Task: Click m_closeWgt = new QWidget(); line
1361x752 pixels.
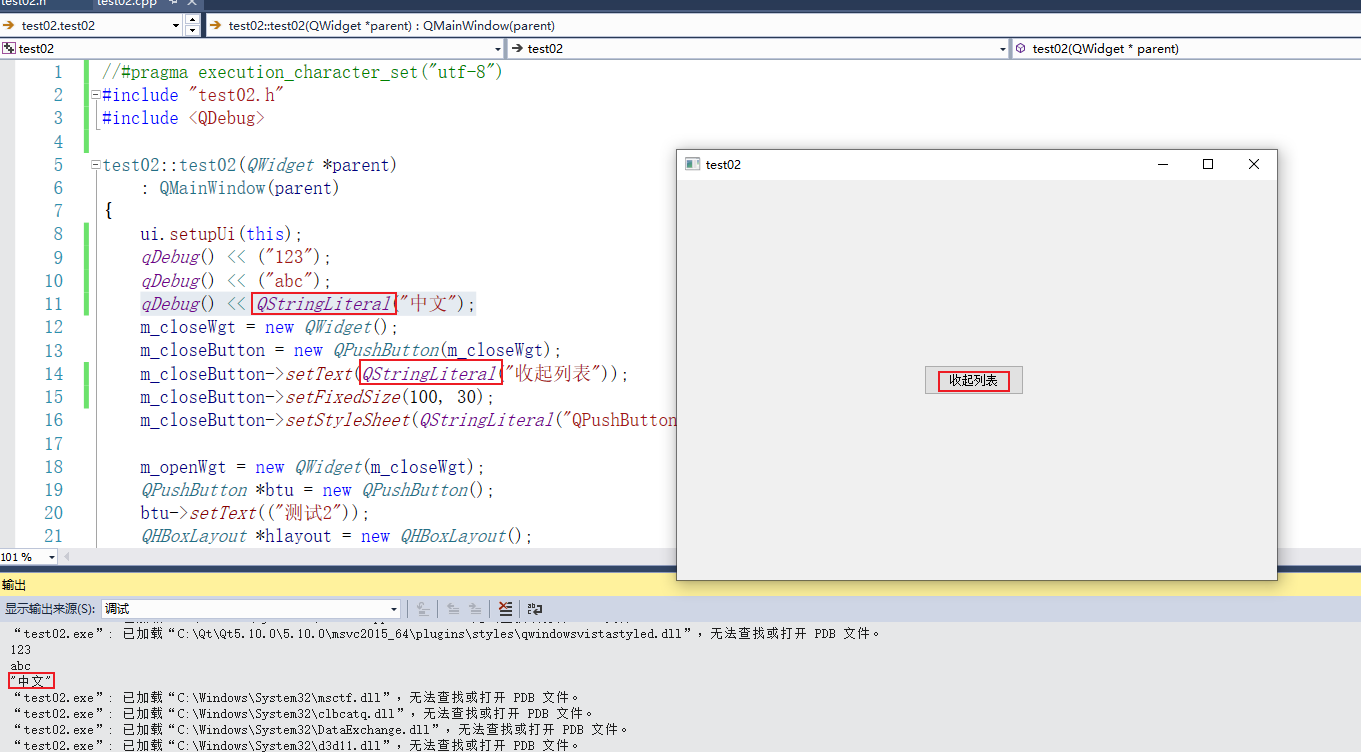Action: (269, 327)
